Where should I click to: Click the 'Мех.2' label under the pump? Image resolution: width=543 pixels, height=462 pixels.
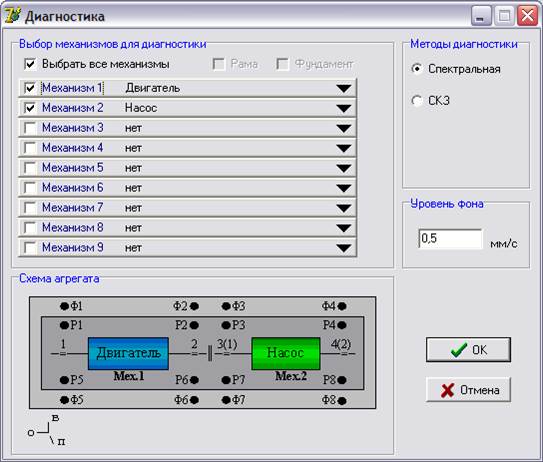[291, 376]
